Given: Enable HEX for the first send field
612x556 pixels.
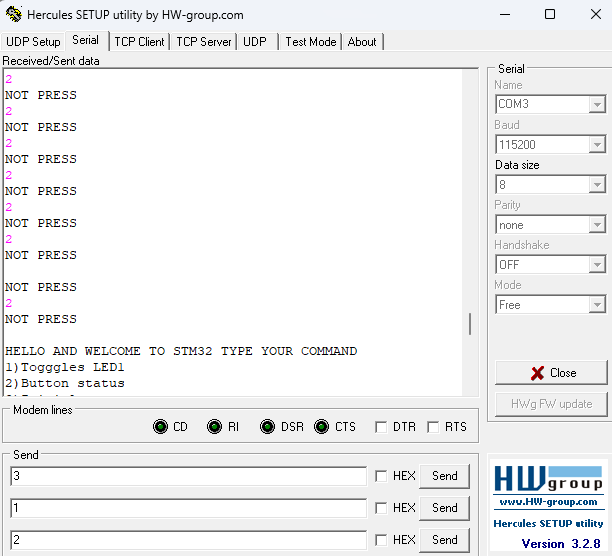Looking at the screenshot, I should tap(381, 476).
